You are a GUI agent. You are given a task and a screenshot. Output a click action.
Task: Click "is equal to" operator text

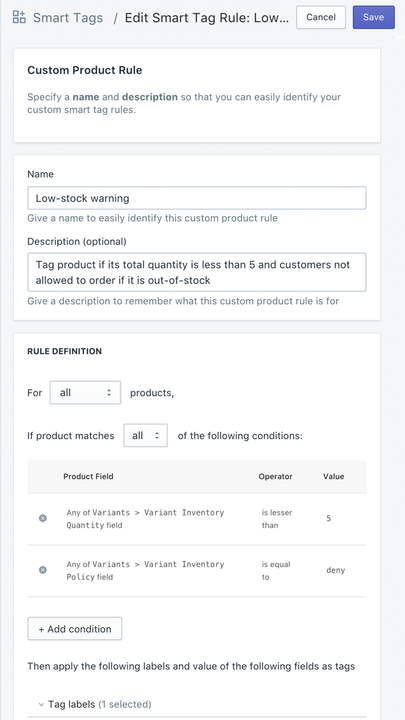276,571
